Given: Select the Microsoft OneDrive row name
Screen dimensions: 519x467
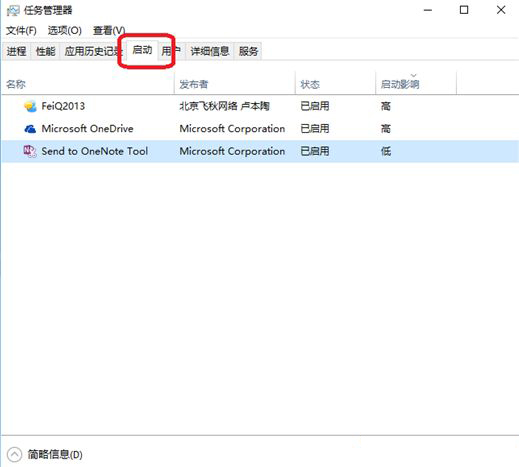Looking at the screenshot, I should [x=87, y=129].
